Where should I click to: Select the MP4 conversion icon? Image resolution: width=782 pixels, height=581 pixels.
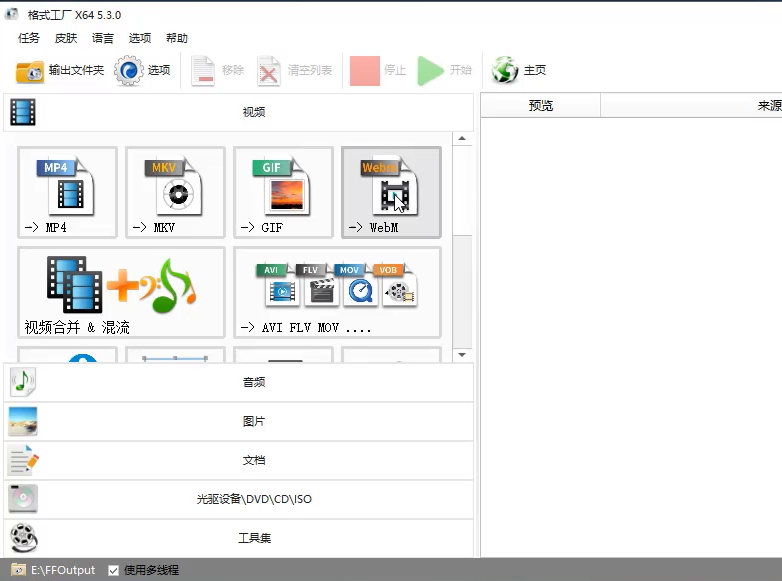(x=67, y=191)
